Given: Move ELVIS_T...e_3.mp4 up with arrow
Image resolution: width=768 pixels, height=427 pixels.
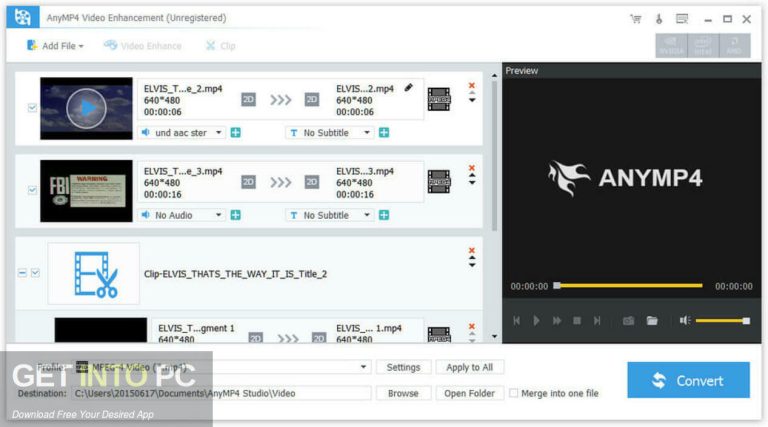Looking at the screenshot, I should (x=472, y=175).
